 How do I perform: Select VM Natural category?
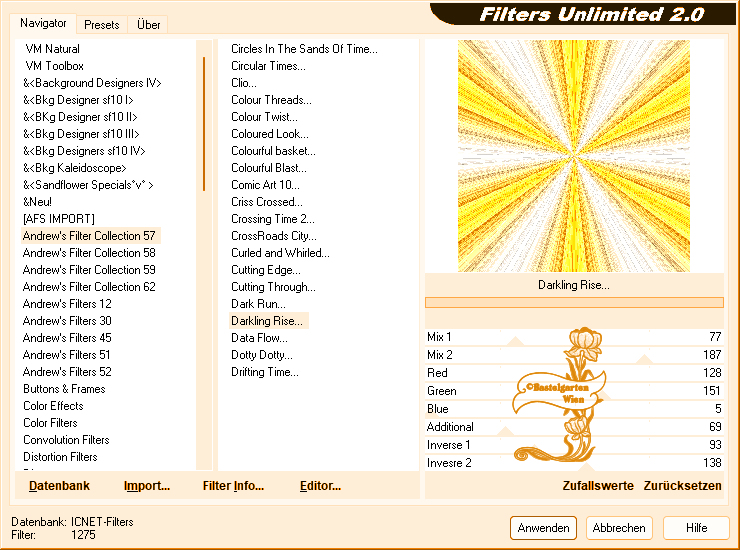52,49
